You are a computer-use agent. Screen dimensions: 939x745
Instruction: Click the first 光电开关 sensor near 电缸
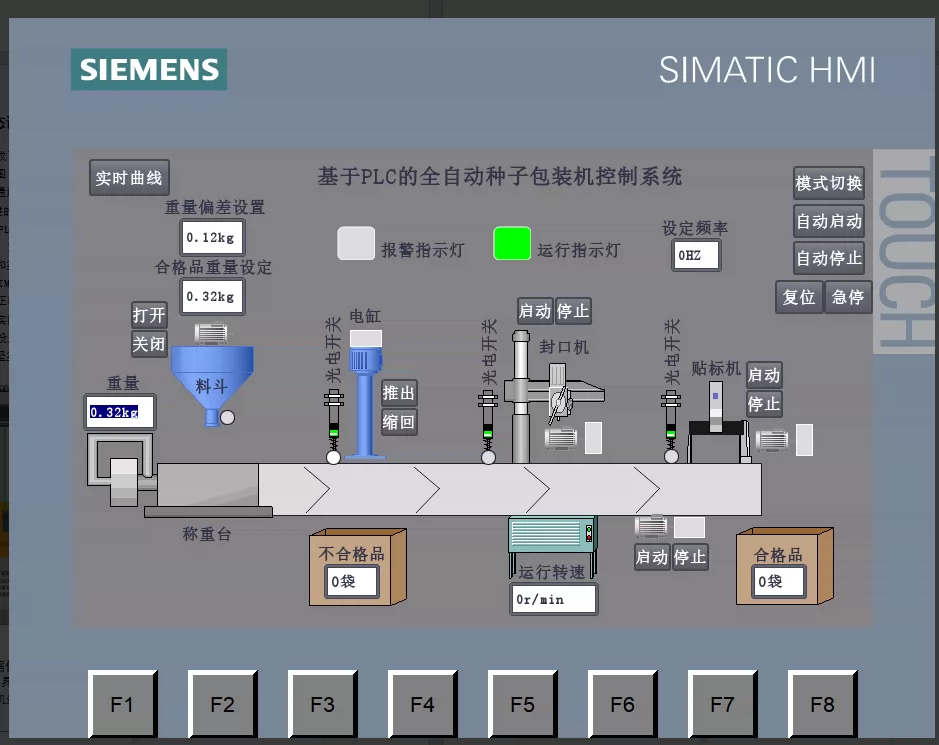pyautogui.click(x=334, y=426)
